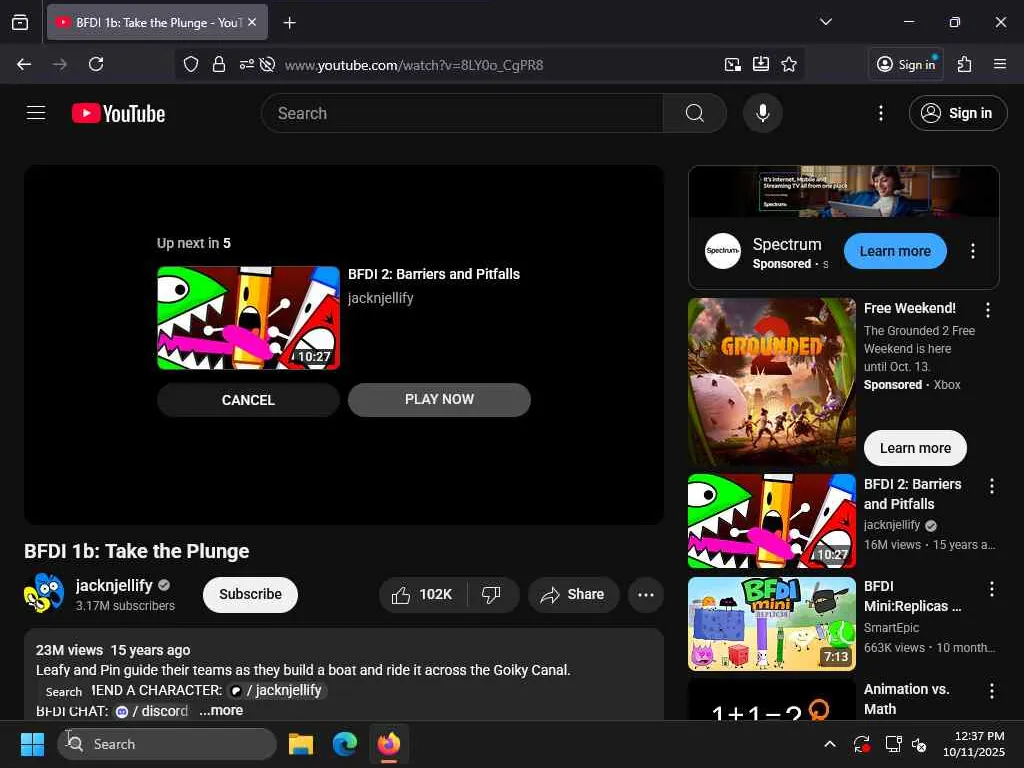Open sidebar BFDI 2 Barriers and Pitfalls thumbnail
This screenshot has height=768, width=1024.
771,521
